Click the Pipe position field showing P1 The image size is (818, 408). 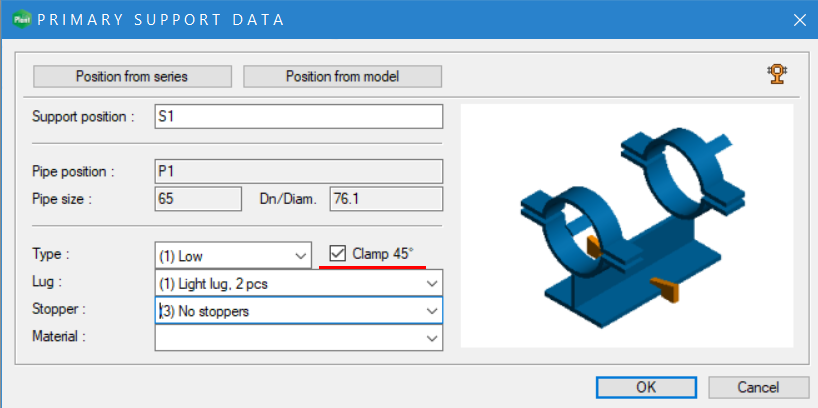point(298,171)
